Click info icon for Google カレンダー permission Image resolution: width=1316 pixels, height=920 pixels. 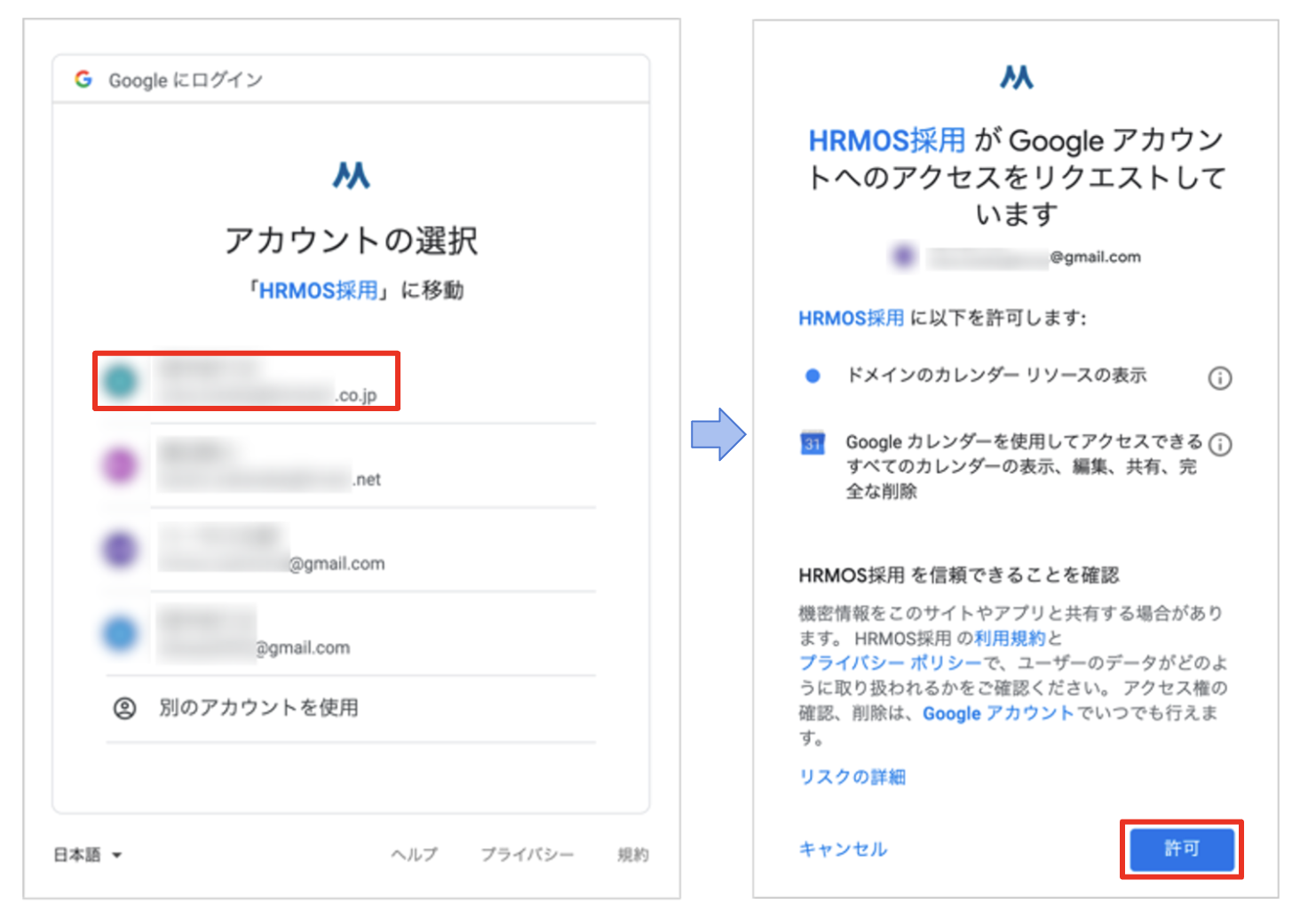pos(1221,444)
